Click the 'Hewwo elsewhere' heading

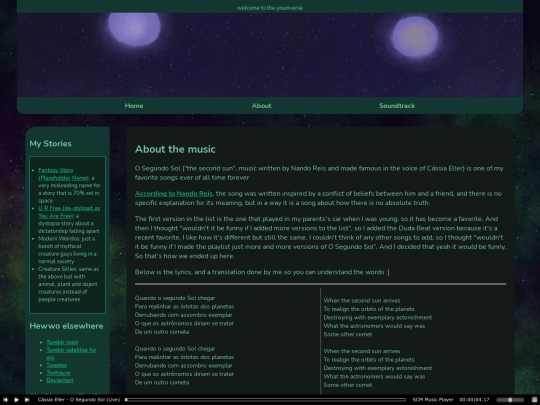pos(66,326)
